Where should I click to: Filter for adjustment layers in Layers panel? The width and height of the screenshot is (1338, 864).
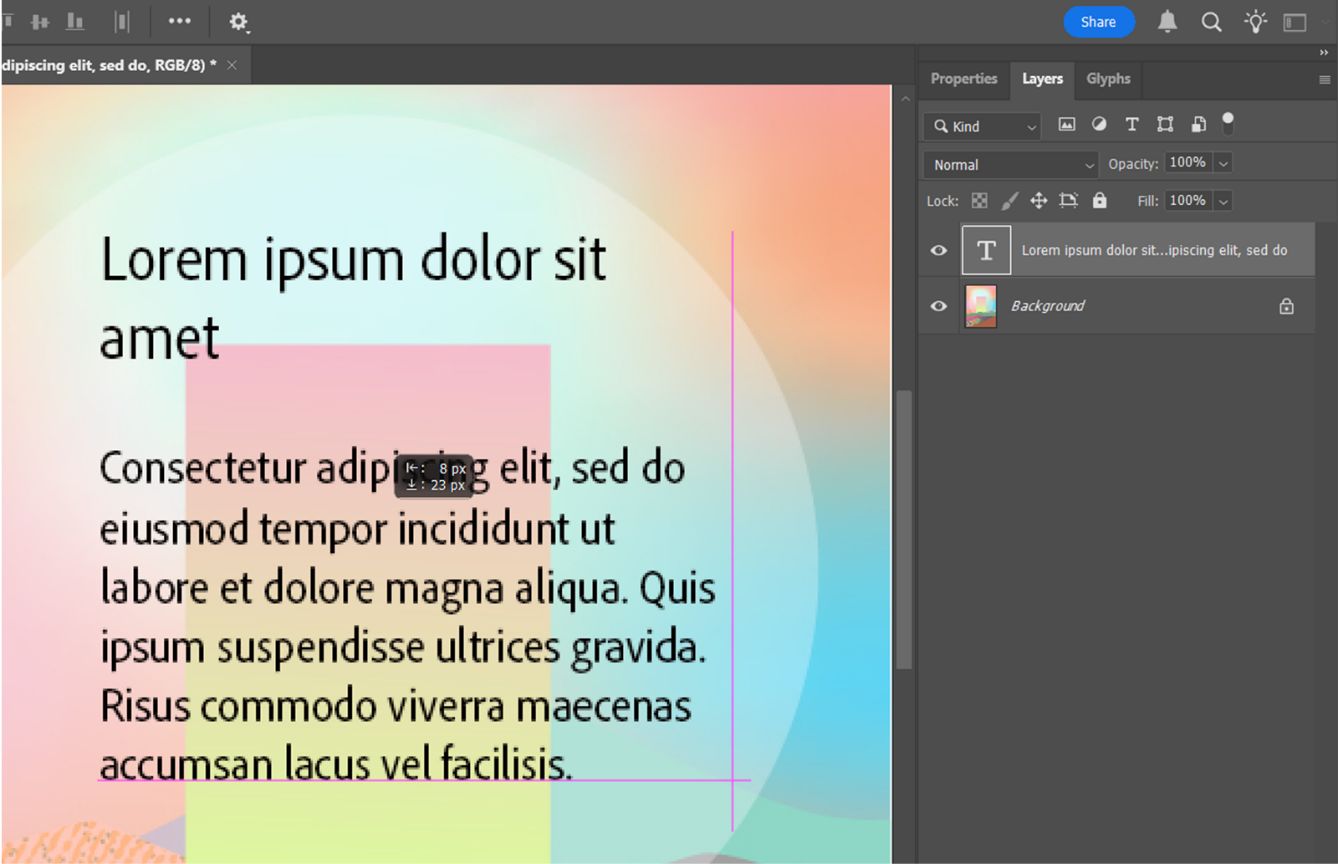[x=1099, y=123]
